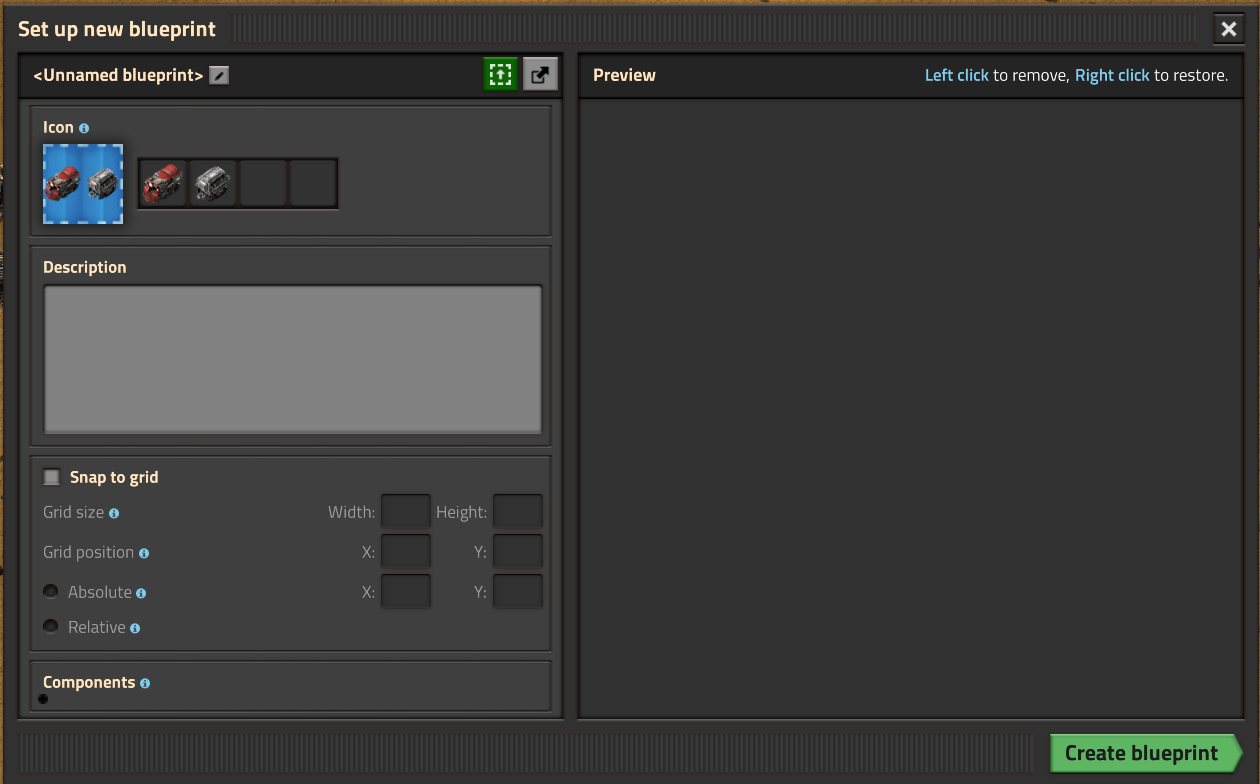This screenshot has height=784, width=1260.
Task: Open the info tooltip next to Icon
Action: (x=84, y=128)
